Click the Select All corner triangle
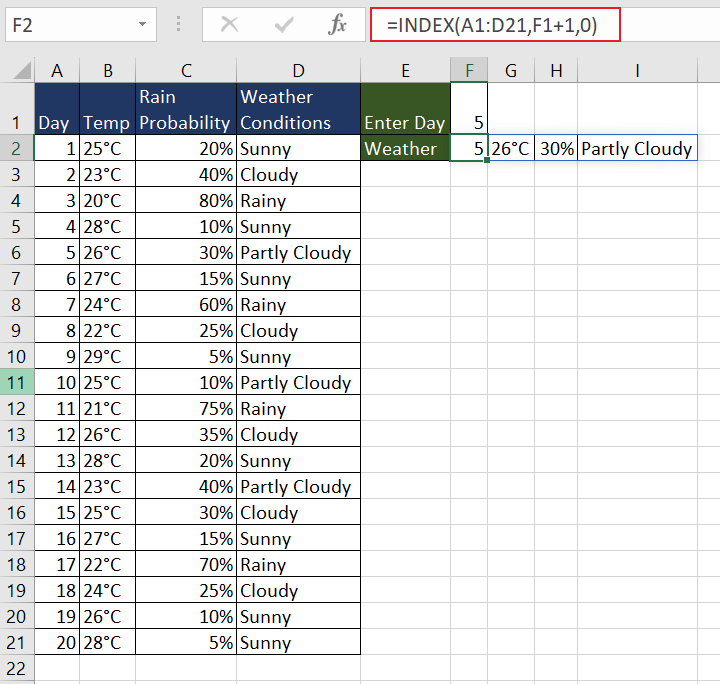This screenshot has height=684, width=720. point(18,70)
